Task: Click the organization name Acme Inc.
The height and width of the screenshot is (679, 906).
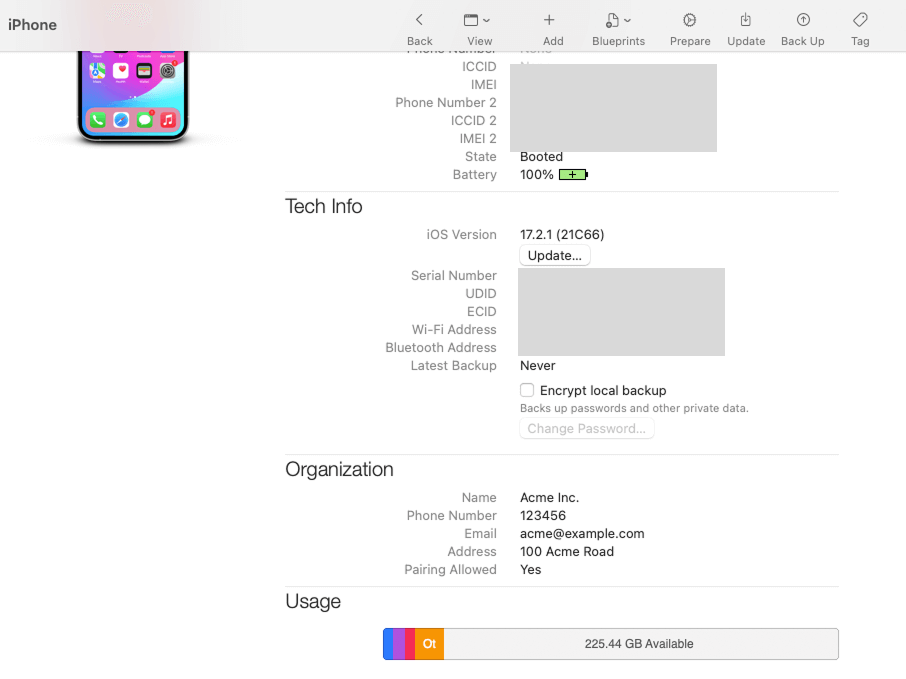Action: tap(549, 498)
